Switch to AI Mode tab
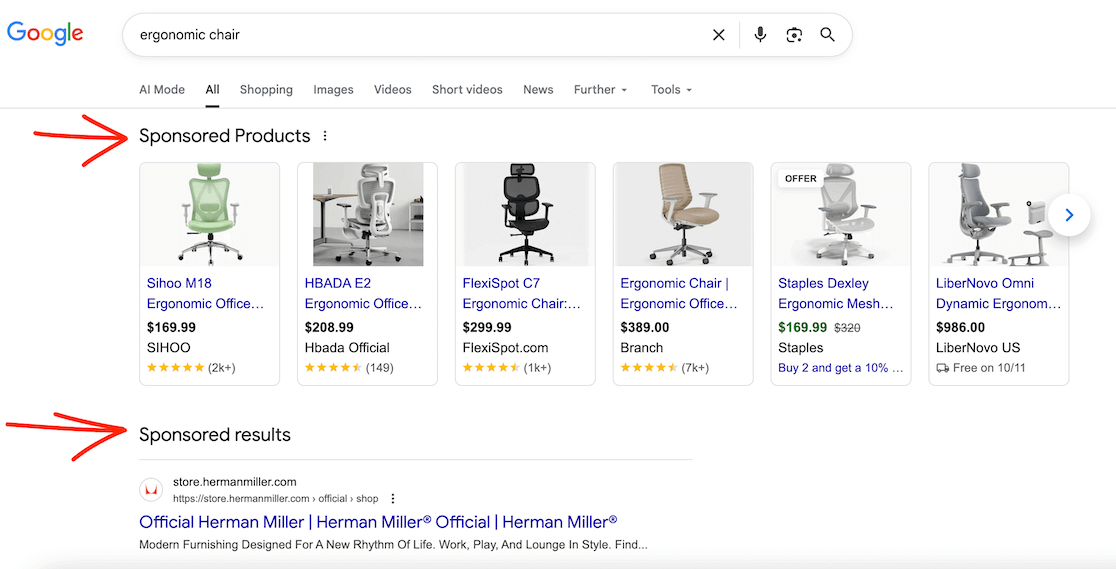 pos(162,90)
